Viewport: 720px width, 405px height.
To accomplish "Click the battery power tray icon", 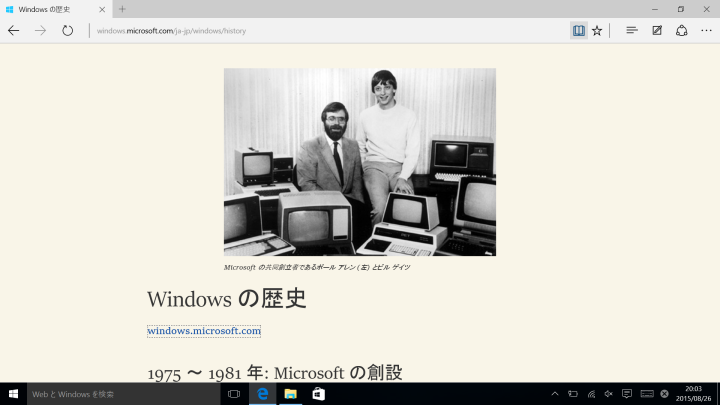I will [x=573, y=394].
